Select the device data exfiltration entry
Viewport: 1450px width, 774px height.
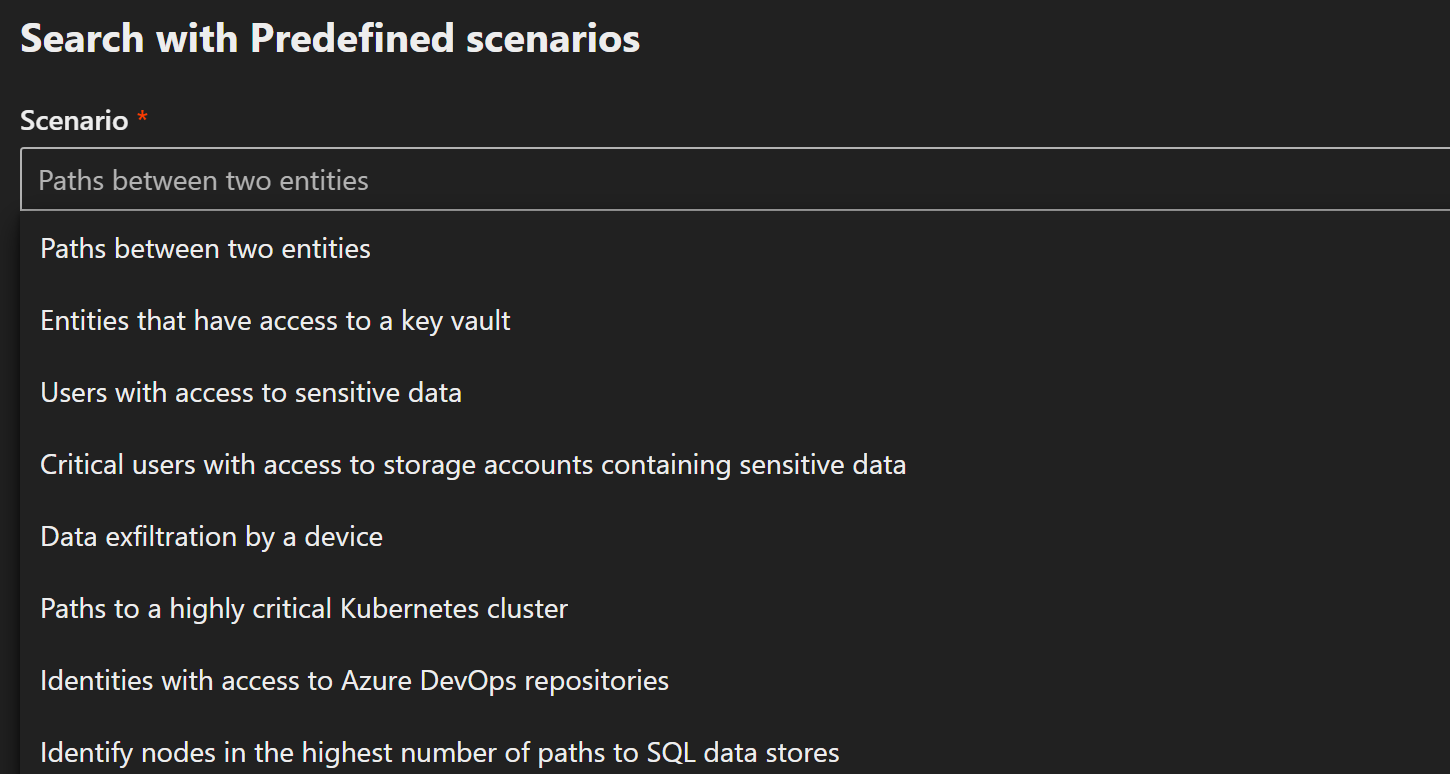(211, 536)
